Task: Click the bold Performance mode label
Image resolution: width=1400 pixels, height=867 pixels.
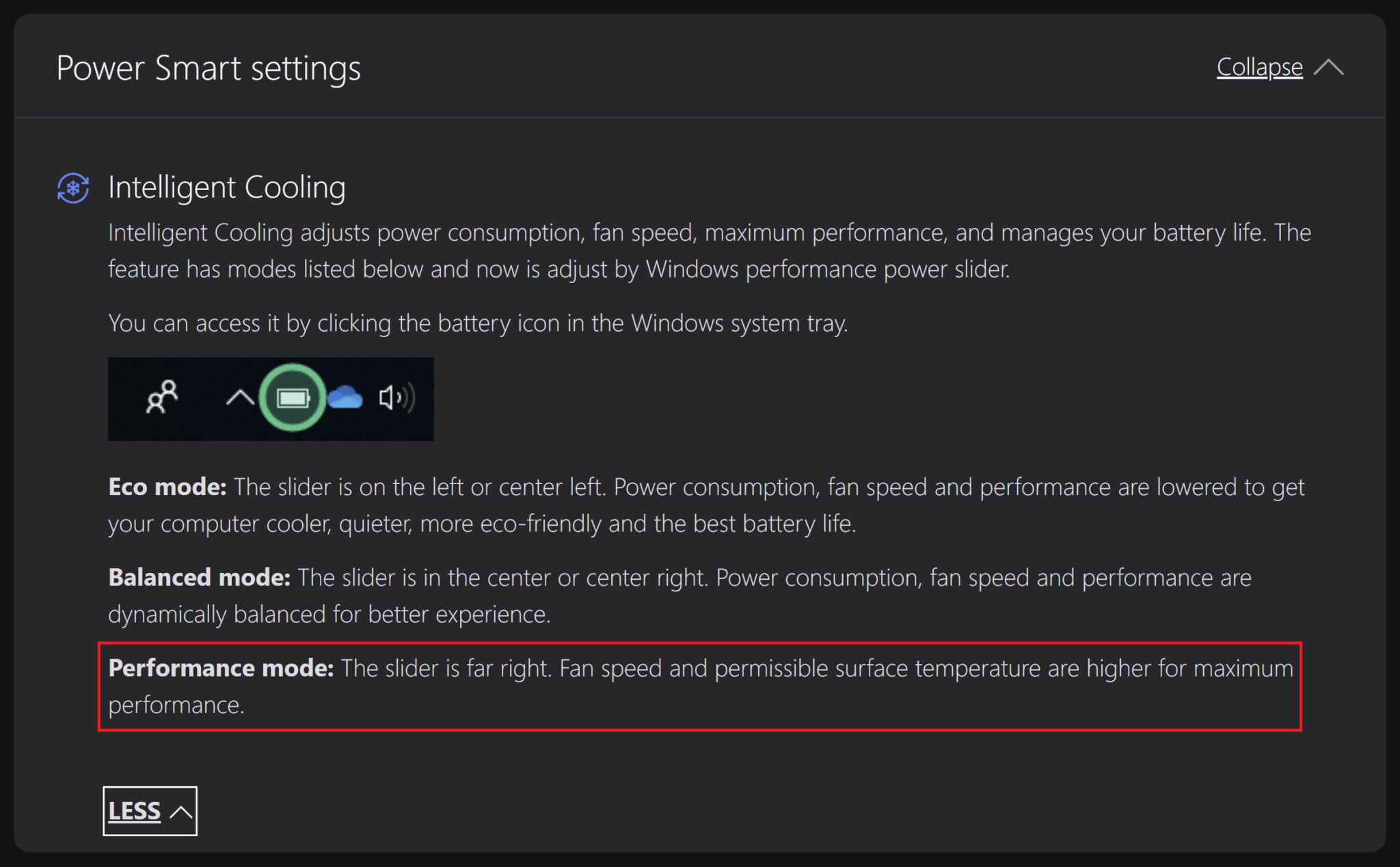Action: tap(221, 668)
